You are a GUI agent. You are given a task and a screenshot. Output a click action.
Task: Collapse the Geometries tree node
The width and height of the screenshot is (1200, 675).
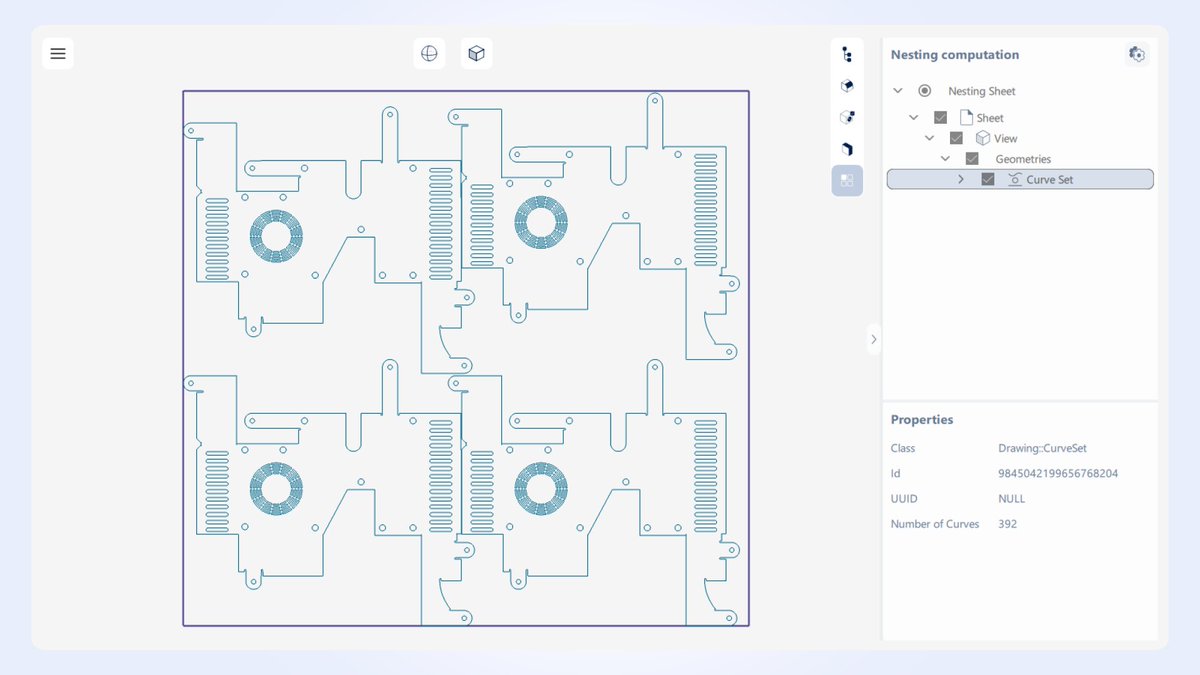(946, 159)
